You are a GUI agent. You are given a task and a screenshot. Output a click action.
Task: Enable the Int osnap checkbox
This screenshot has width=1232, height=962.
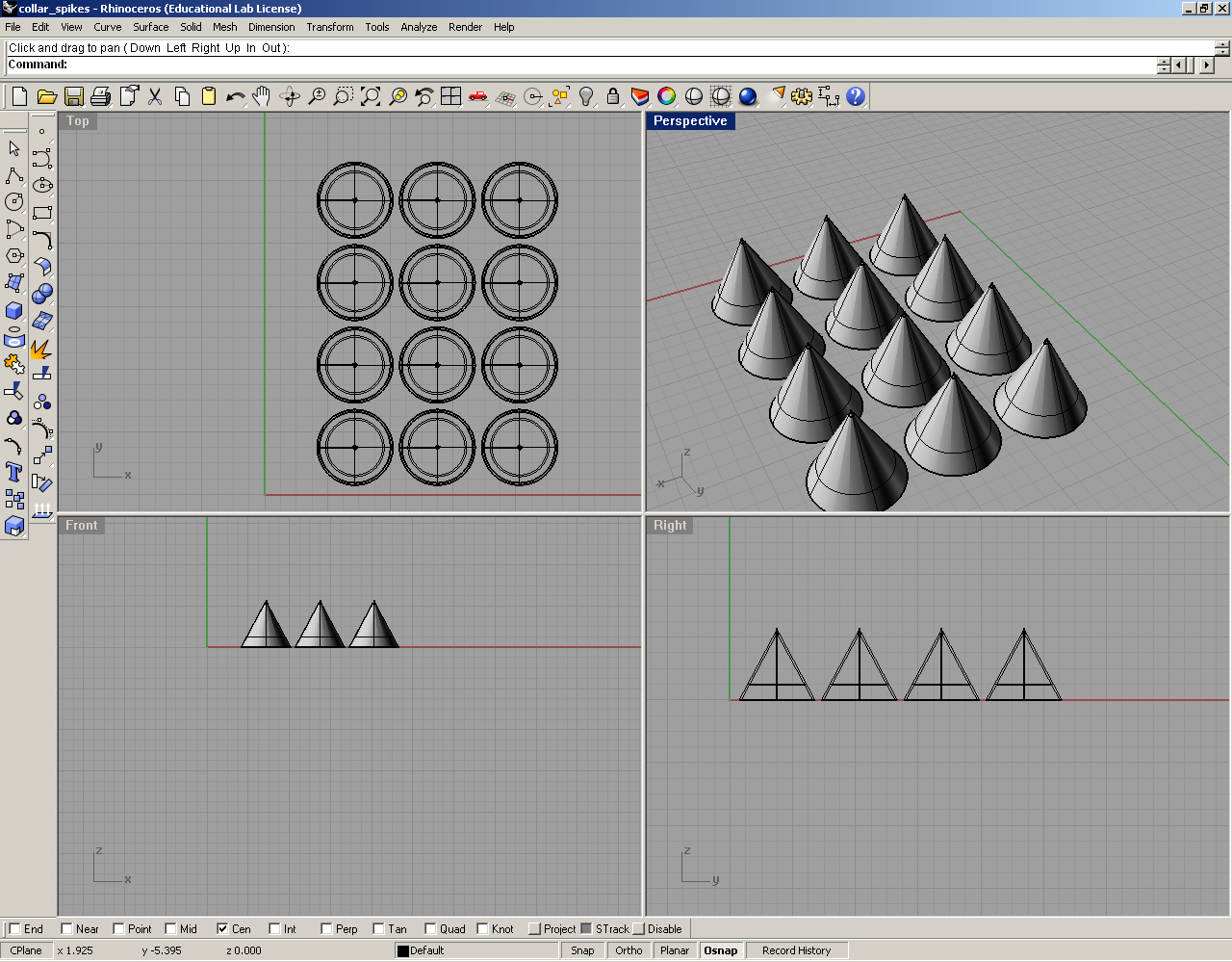click(274, 929)
